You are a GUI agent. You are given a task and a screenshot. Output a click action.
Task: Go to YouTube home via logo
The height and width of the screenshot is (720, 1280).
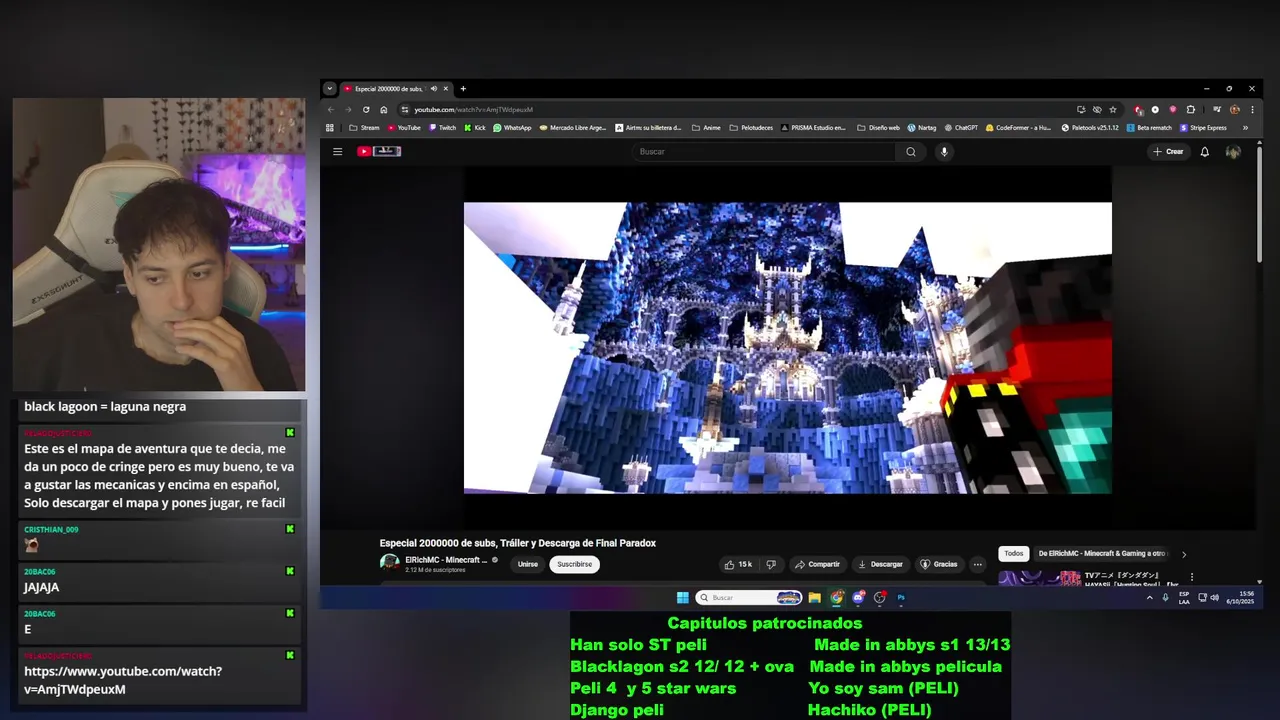(x=379, y=152)
